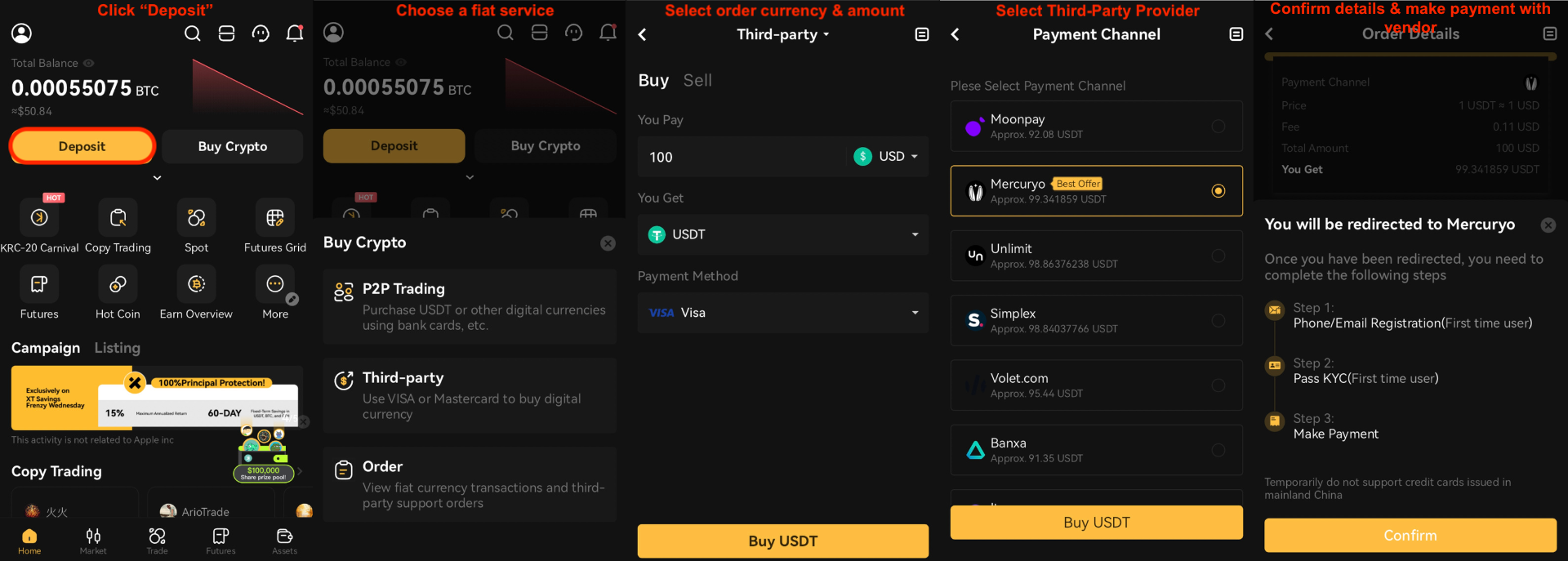Open the notification bell

295,33
